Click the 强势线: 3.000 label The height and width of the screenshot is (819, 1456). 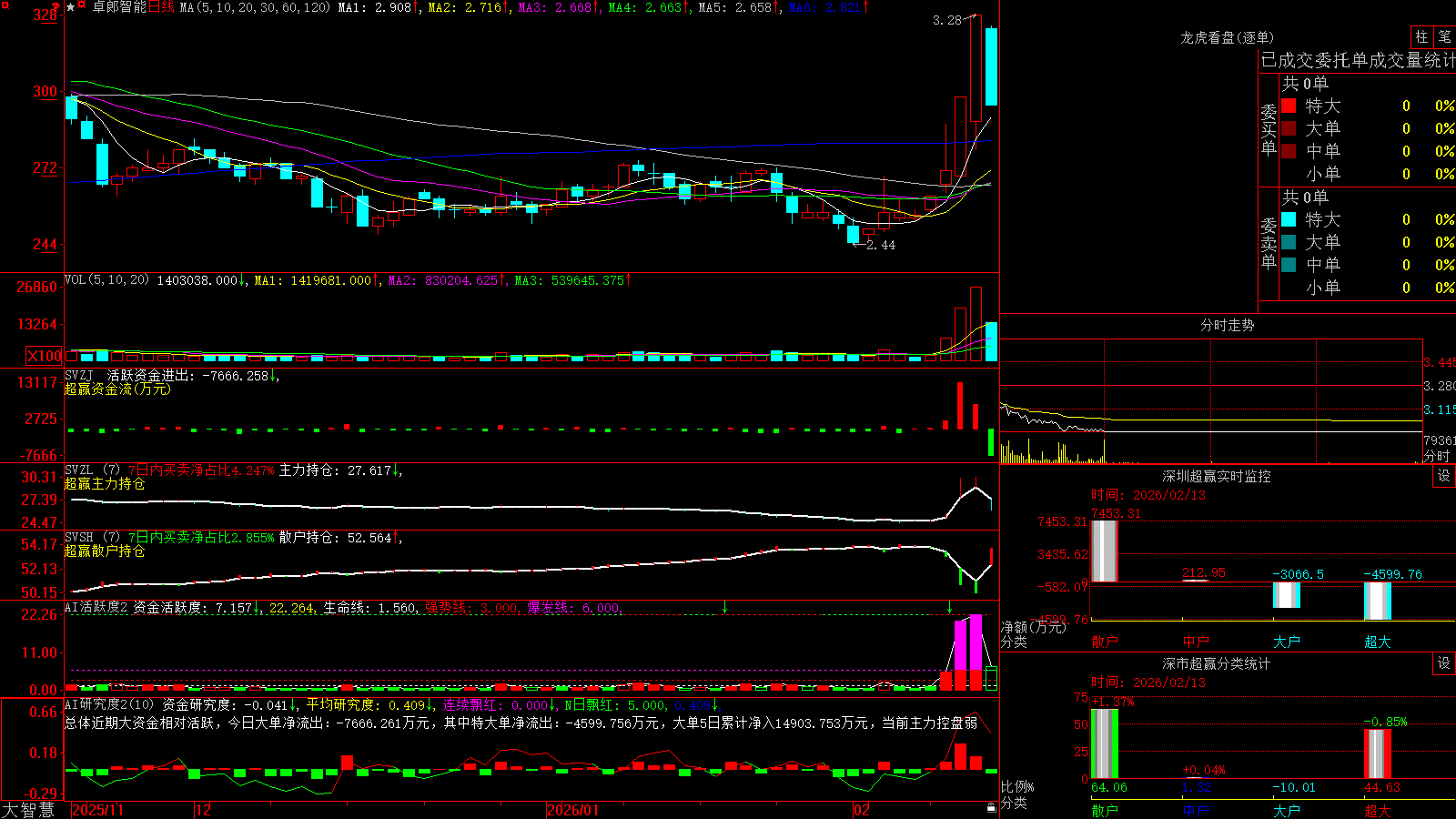point(471,608)
